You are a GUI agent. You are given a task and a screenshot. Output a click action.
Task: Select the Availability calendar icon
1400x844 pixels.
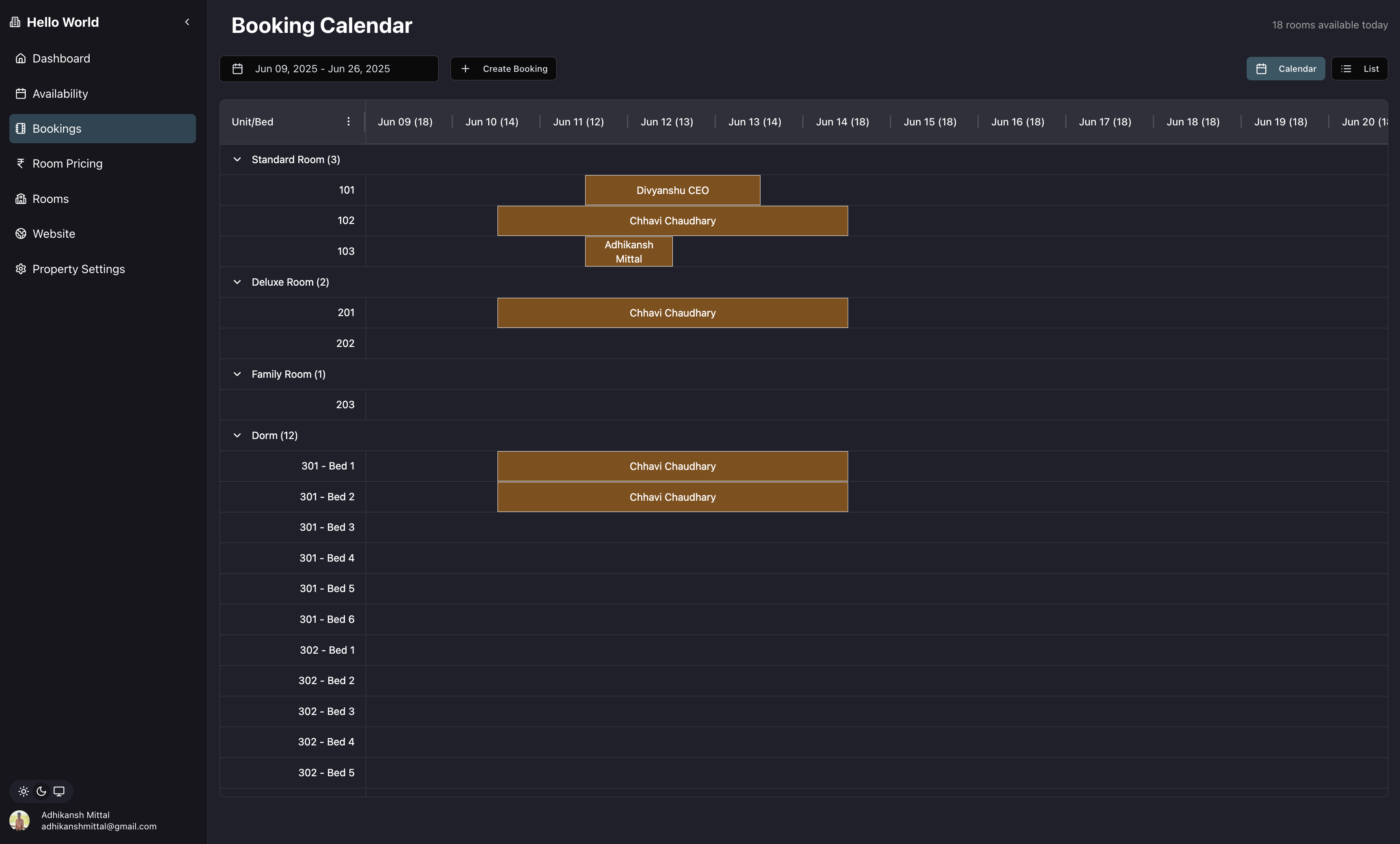tap(20, 93)
